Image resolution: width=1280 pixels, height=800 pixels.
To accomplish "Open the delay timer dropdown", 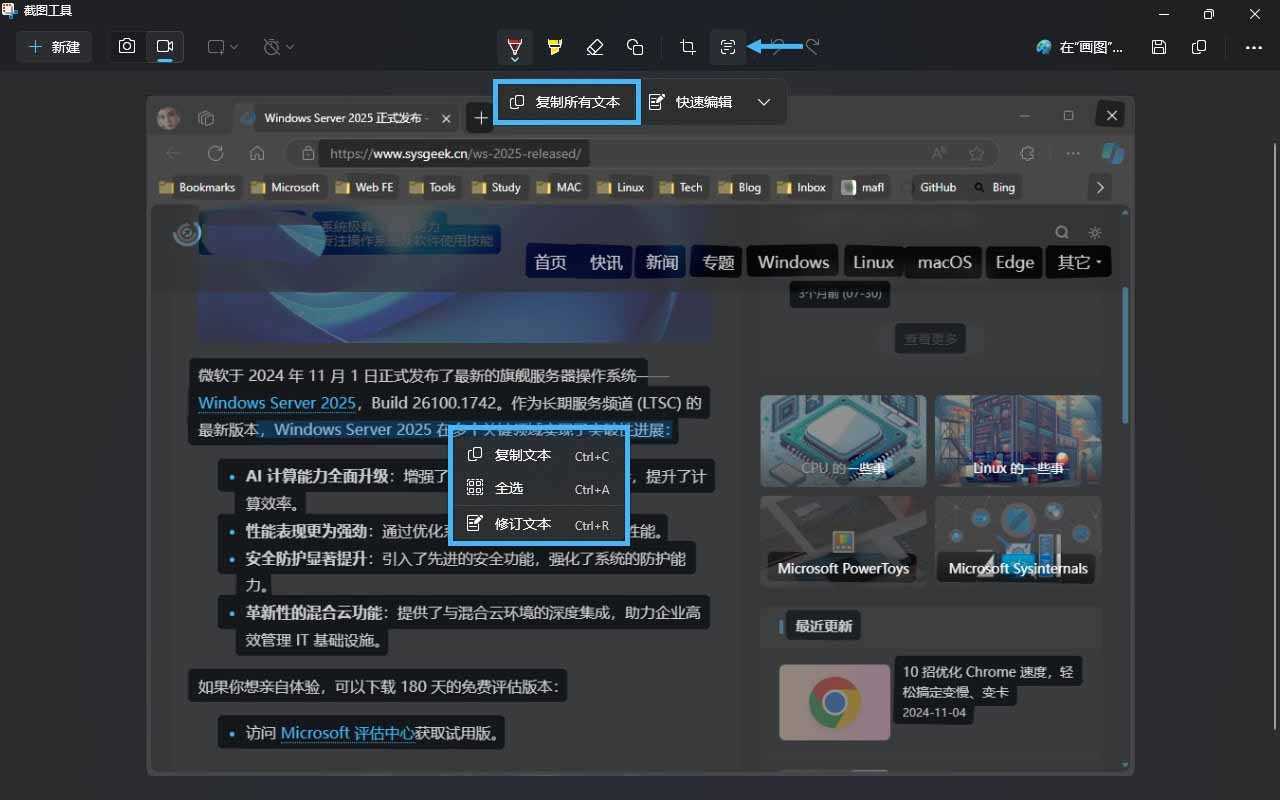I will [x=278, y=47].
